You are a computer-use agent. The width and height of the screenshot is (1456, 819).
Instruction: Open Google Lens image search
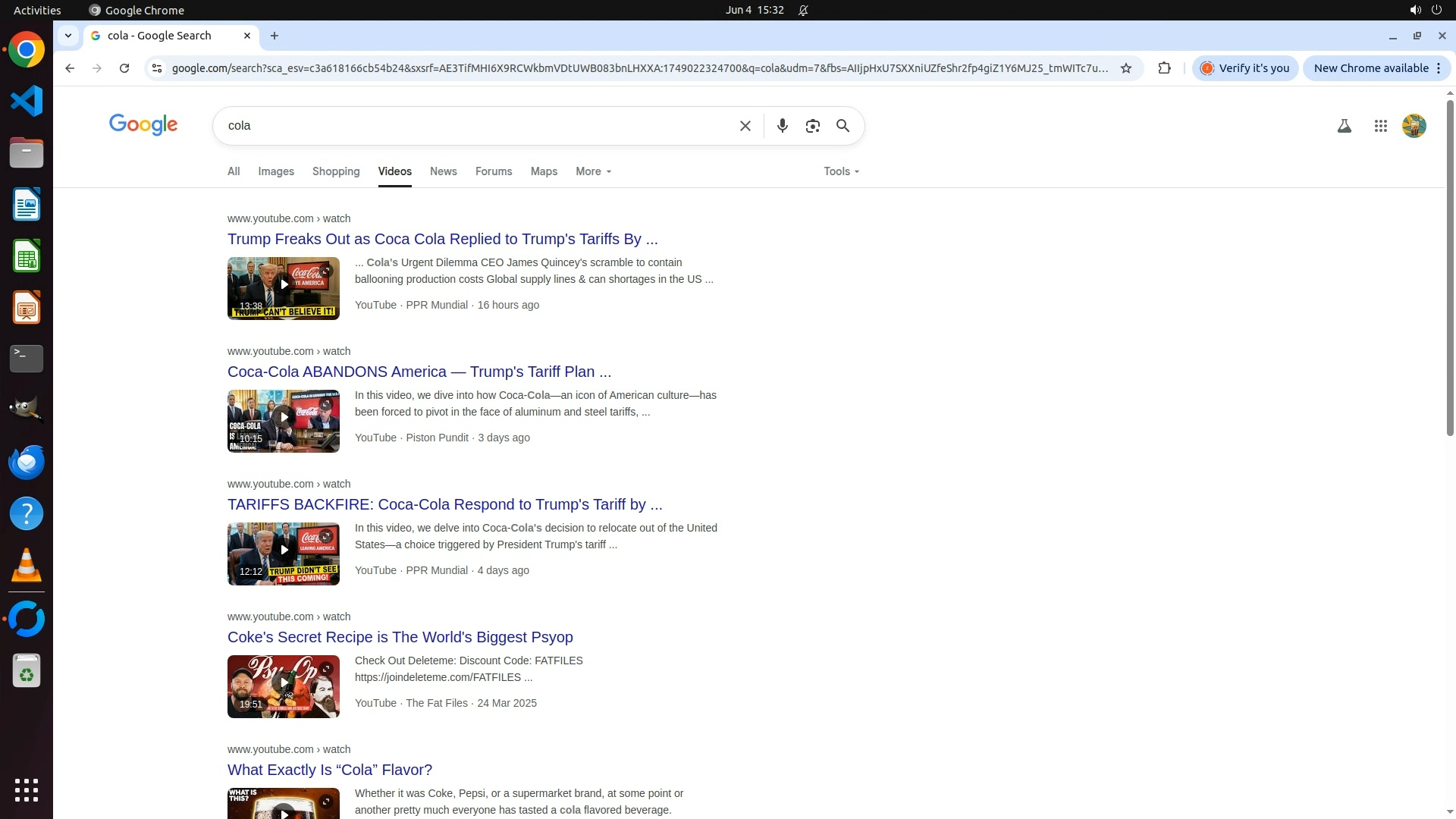(812, 126)
